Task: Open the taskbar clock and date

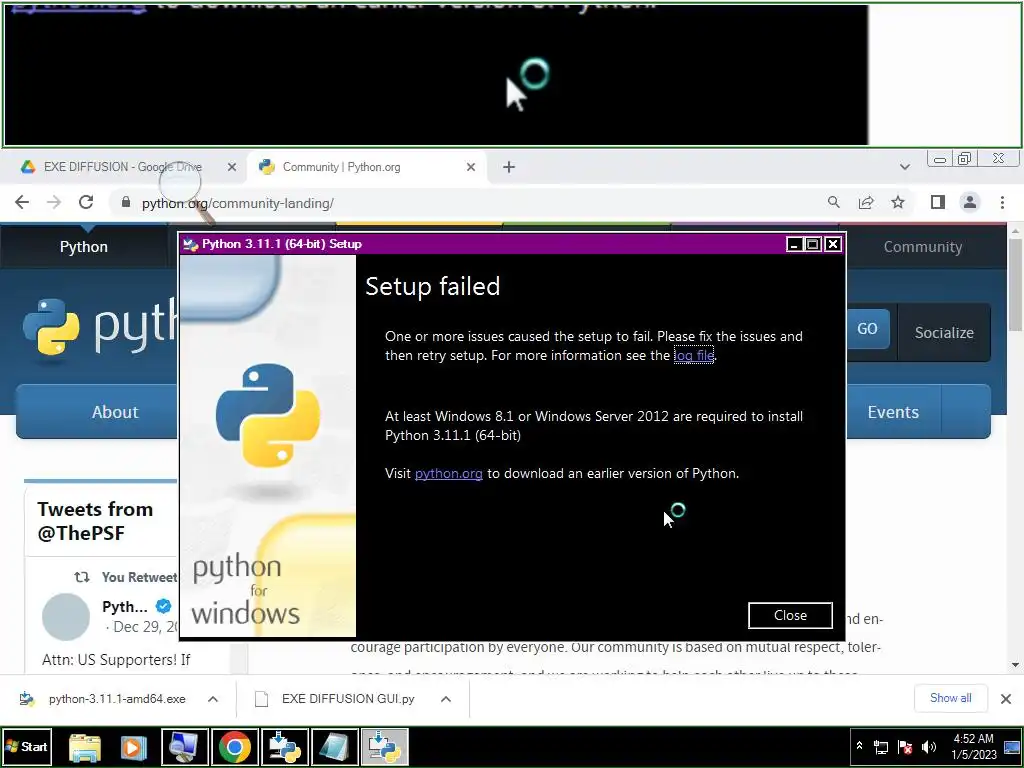Action: click(974, 746)
